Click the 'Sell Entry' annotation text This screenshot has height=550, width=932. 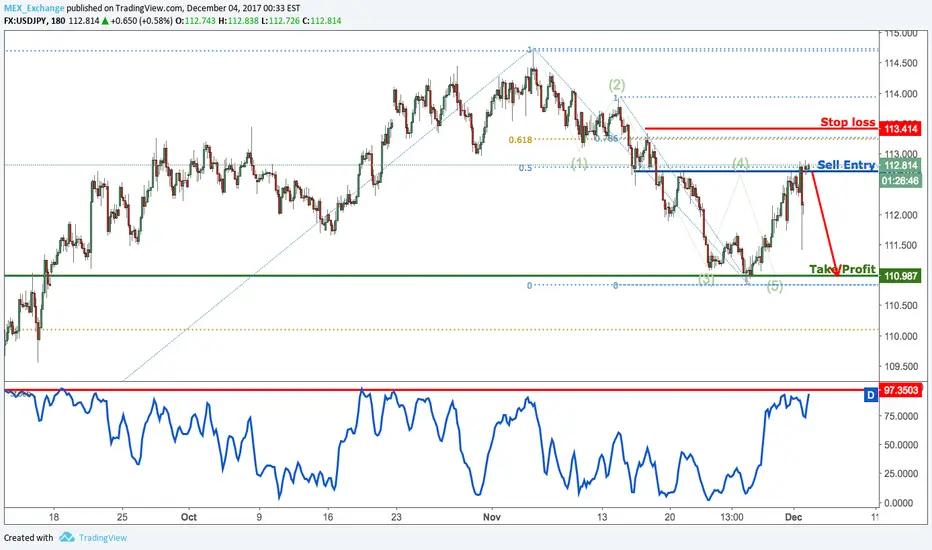coord(846,165)
